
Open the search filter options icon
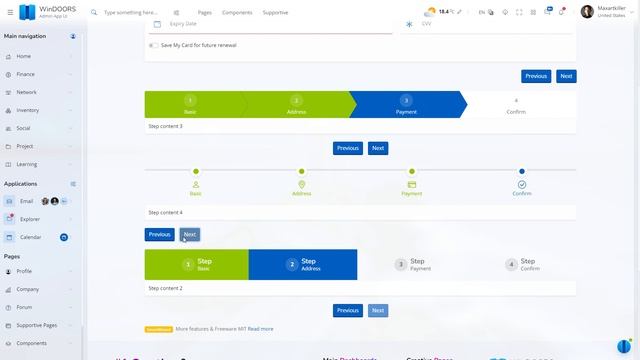[x=176, y=13]
